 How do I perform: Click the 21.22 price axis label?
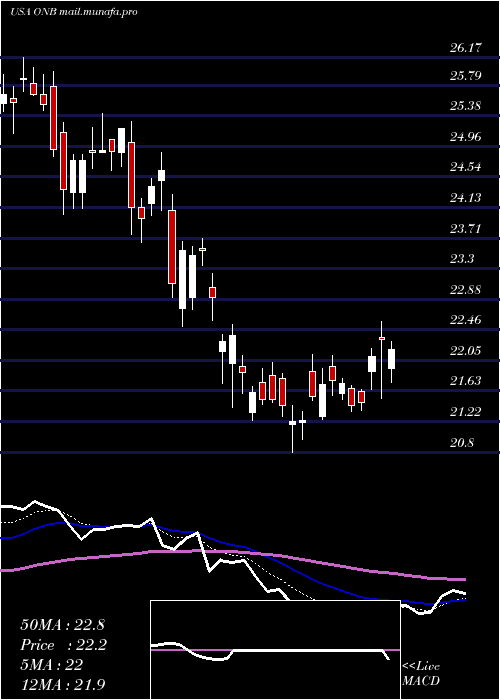click(x=466, y=412)
